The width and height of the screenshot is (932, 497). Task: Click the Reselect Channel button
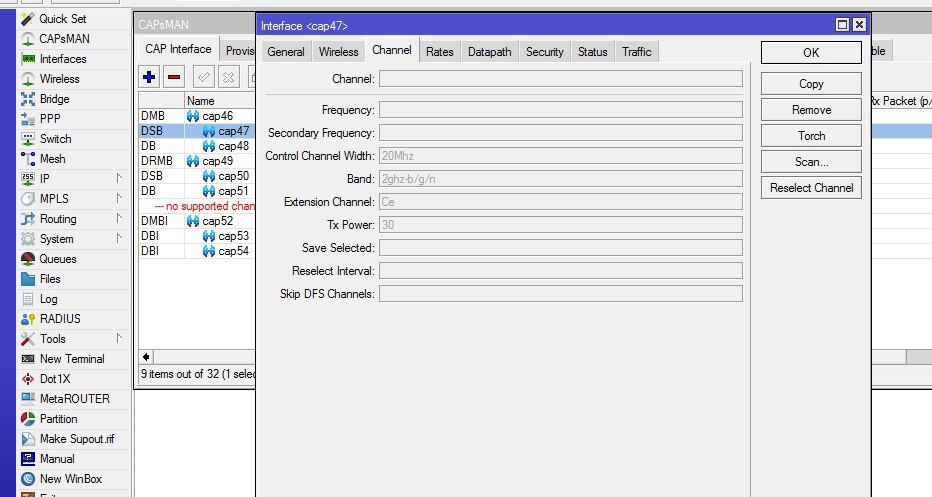[x=811, y=188]
